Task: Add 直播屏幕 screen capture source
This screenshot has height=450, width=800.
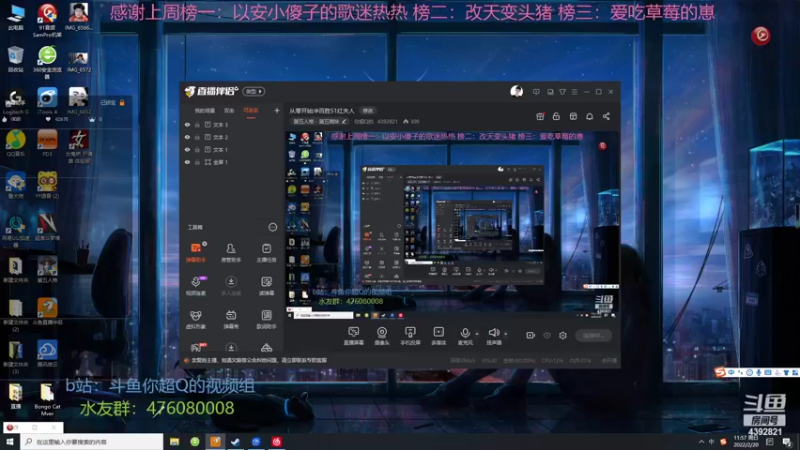Action: [354, 336]
